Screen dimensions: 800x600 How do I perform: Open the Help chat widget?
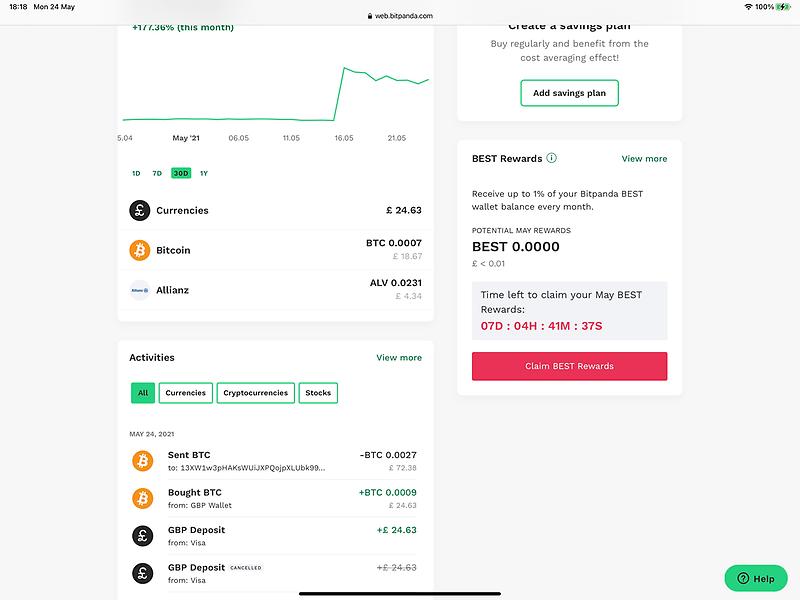(x=756, y=578)
